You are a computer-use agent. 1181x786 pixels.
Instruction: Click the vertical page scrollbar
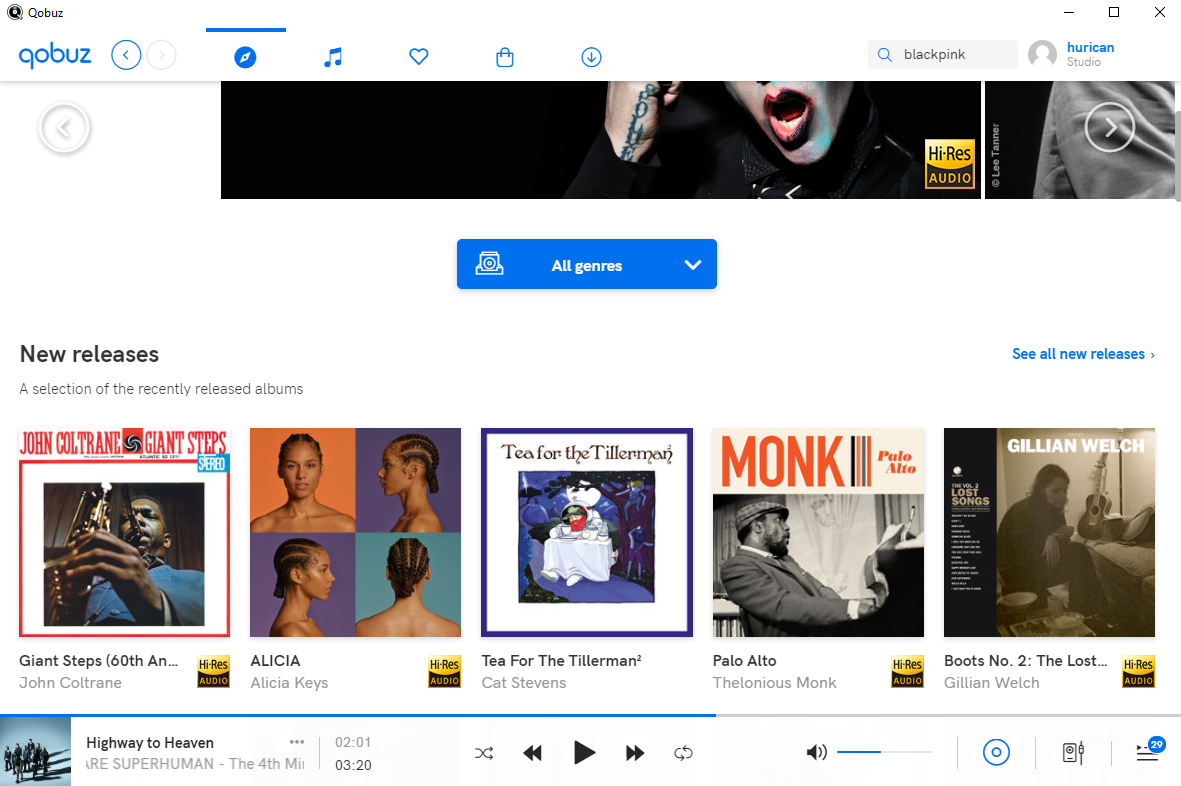[1177, 156]
